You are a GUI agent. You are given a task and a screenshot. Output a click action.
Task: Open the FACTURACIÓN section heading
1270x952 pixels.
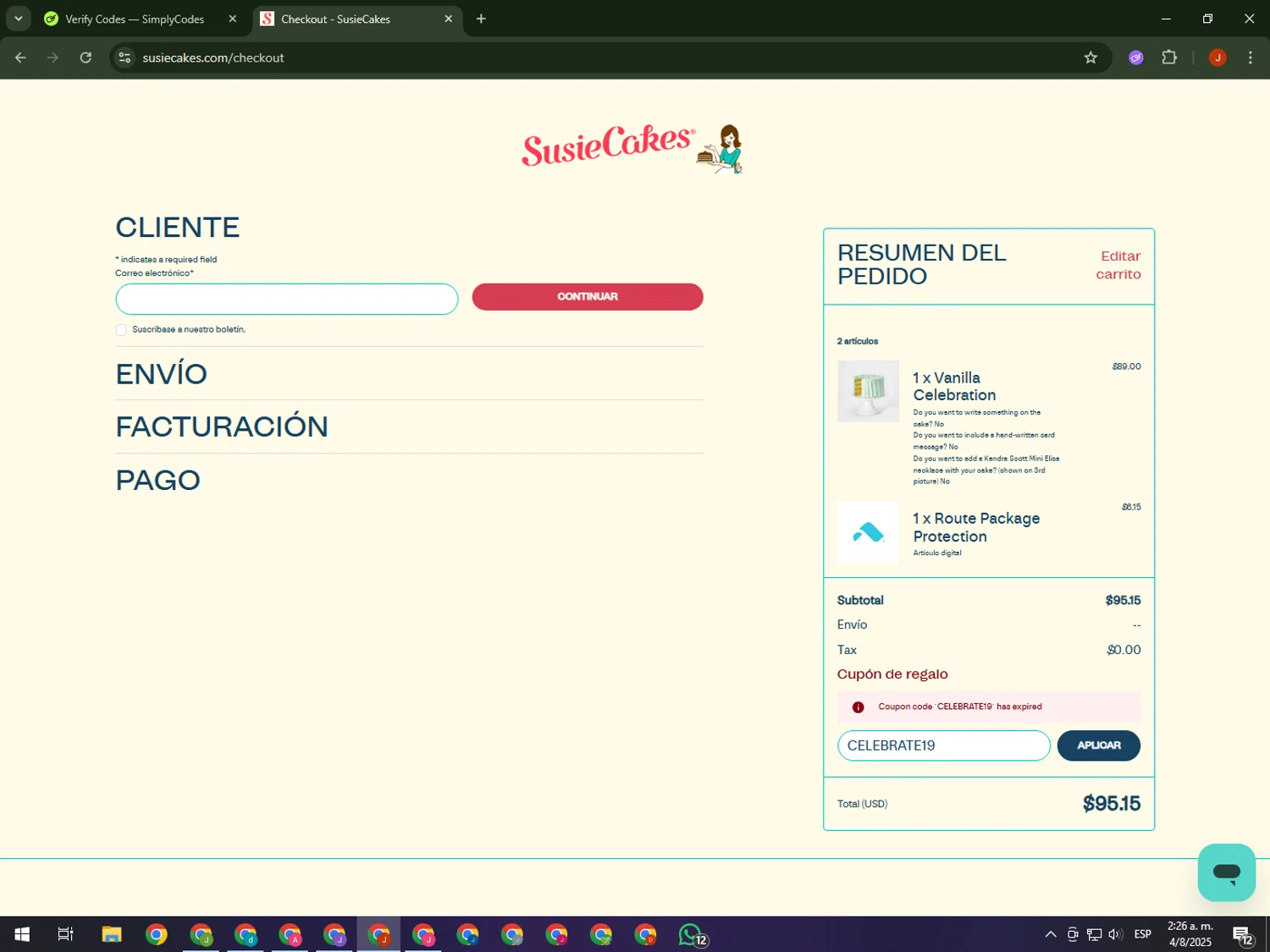pos(222,426)
